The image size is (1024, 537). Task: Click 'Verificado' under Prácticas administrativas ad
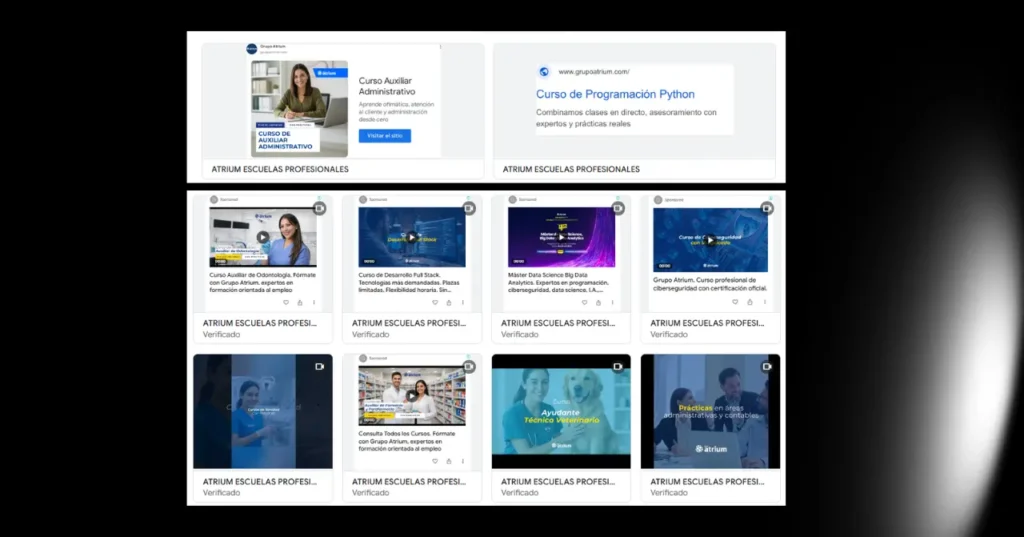669,493
